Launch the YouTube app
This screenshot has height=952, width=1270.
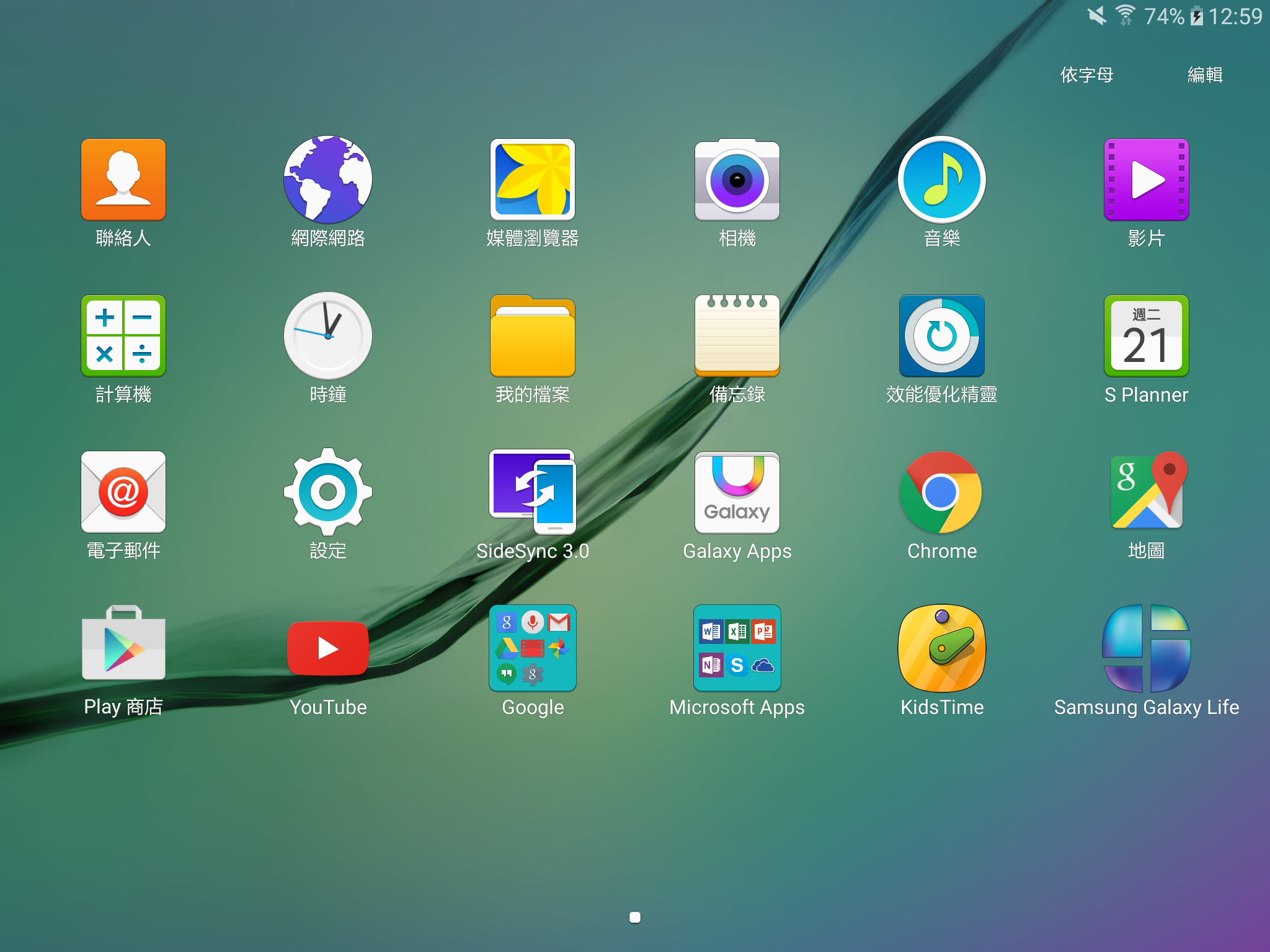coord(328,648)
